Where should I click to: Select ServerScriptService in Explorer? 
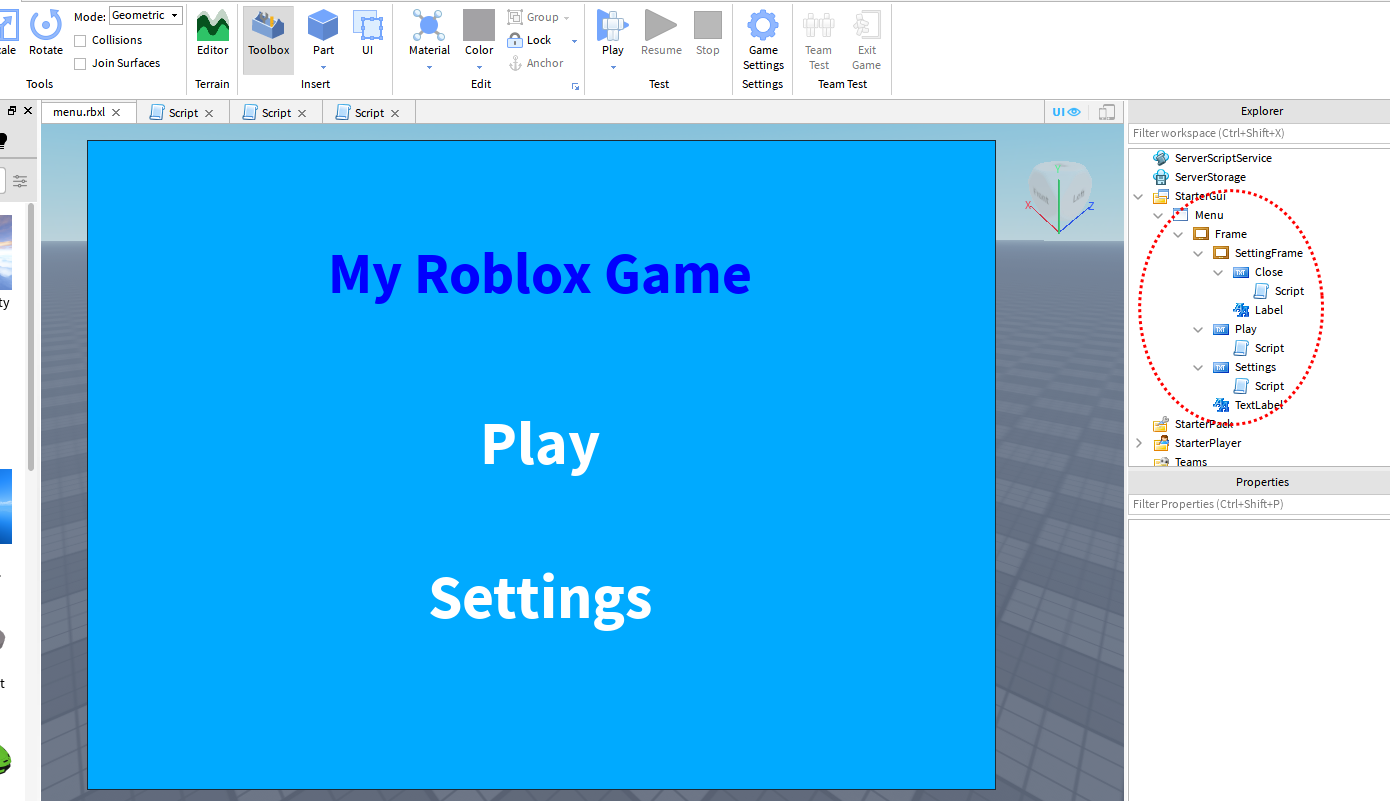click(x=1223, y=158)
